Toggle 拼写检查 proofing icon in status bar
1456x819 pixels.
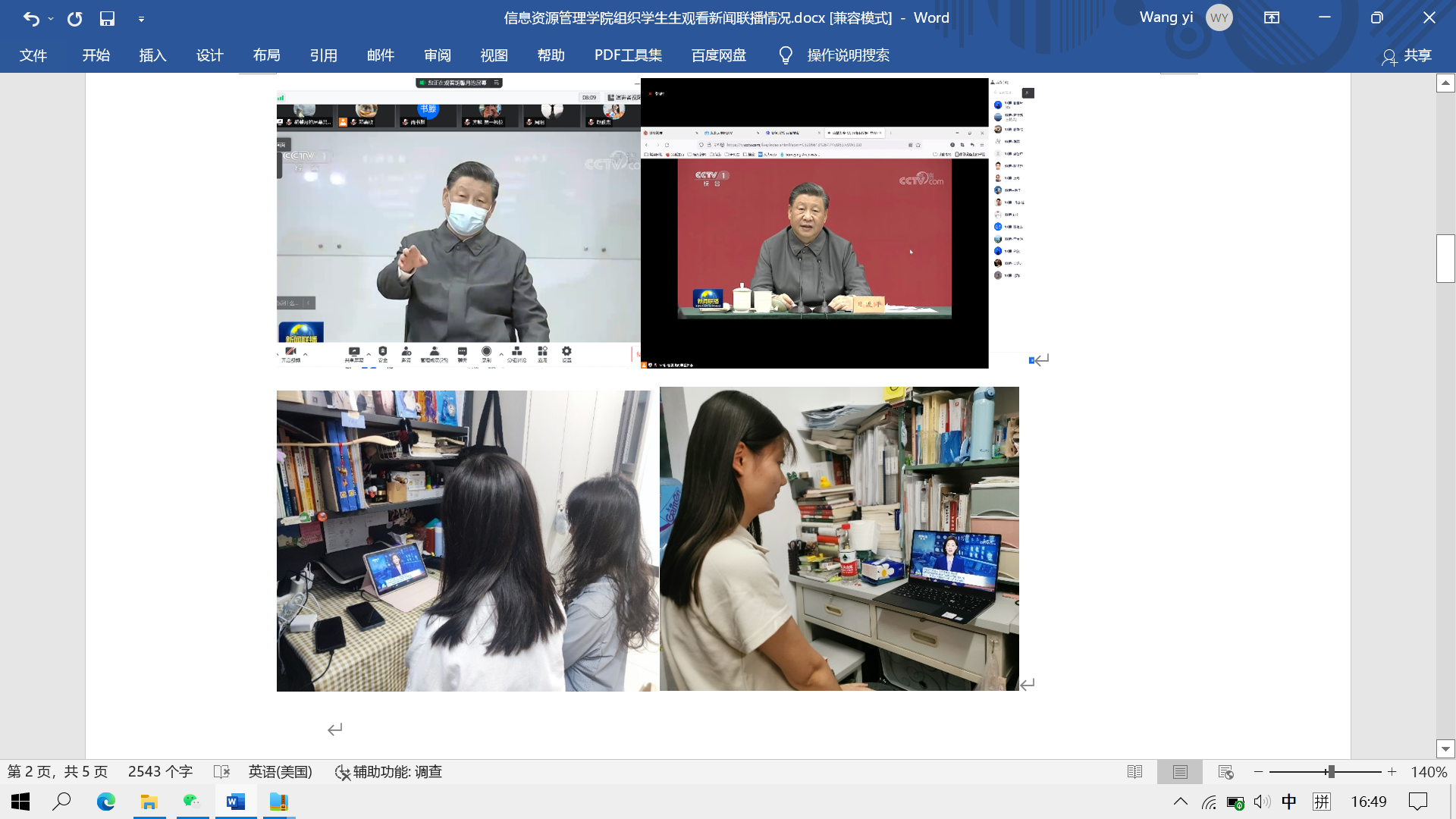tap(221, 771)
